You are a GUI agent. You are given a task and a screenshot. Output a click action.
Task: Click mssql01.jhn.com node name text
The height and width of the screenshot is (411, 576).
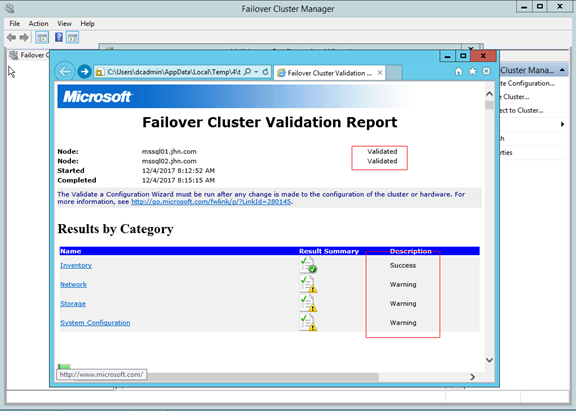coord(169,151)
